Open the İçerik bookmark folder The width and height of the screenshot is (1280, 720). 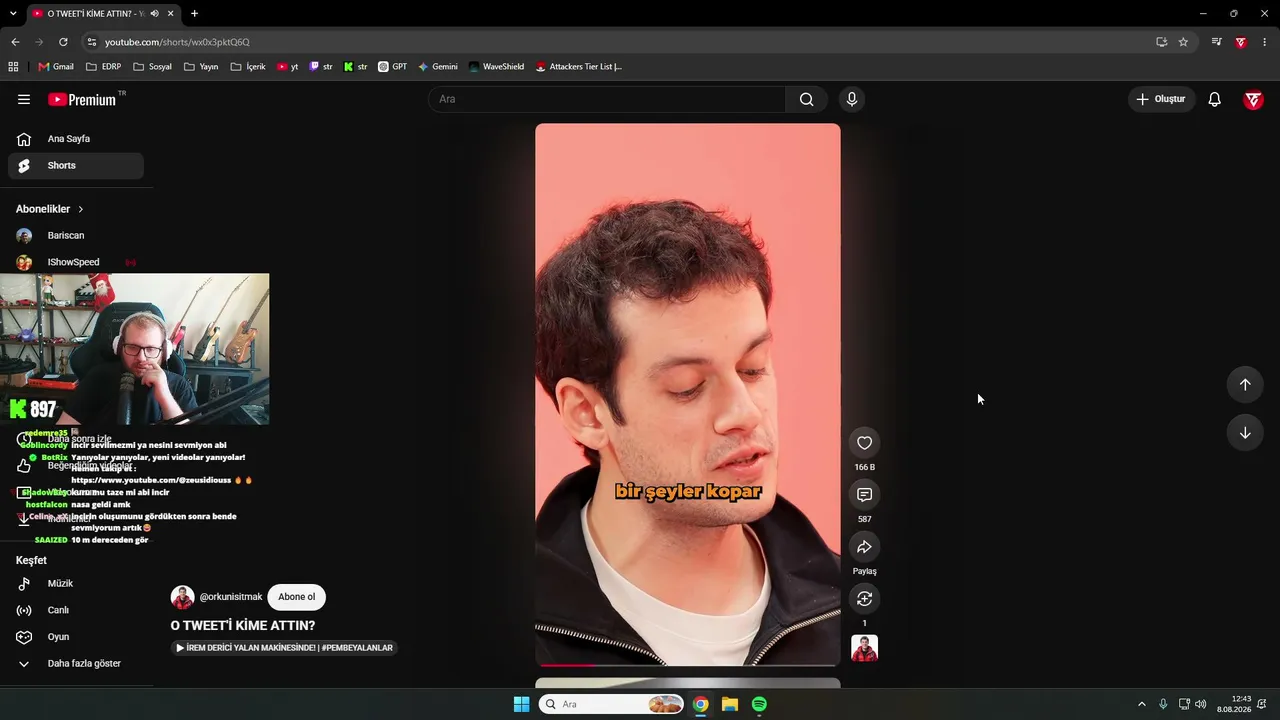click(x=248, y=67)
